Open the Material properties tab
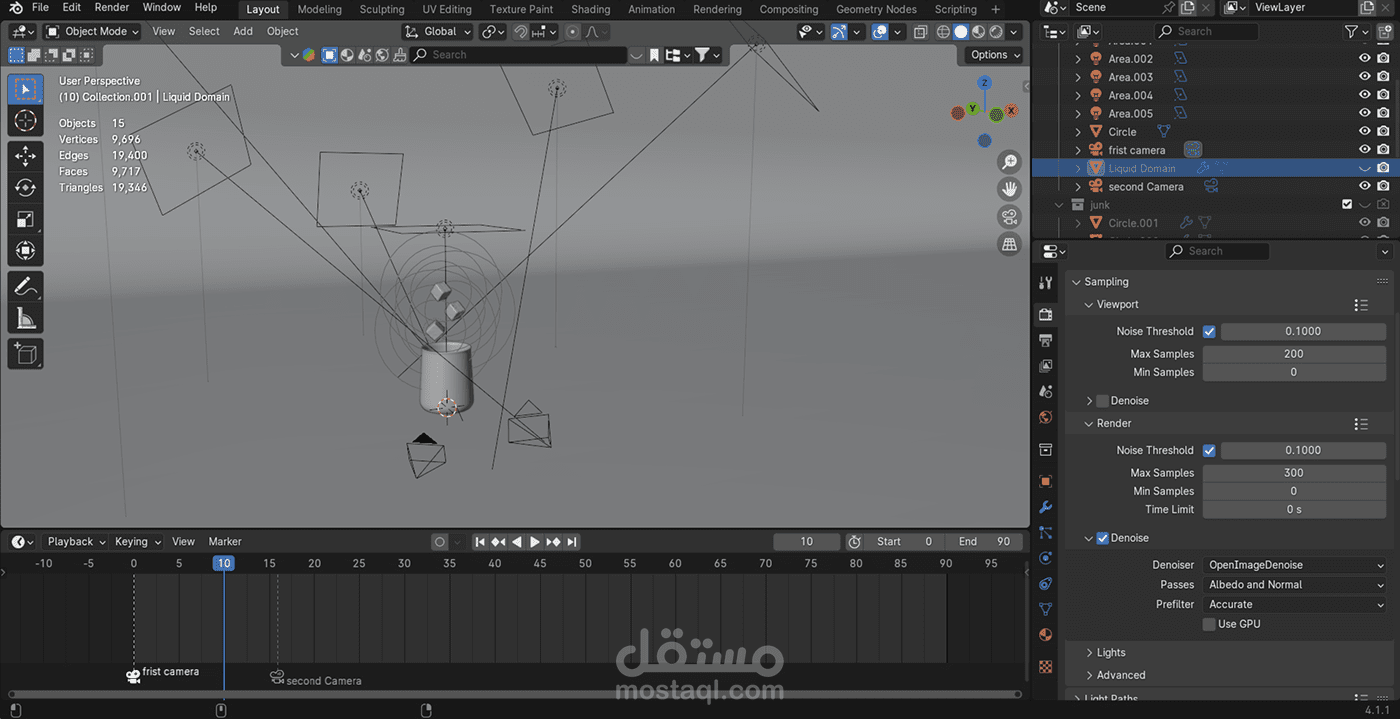Screen dimensions: 1400x719 point(1046,634)
